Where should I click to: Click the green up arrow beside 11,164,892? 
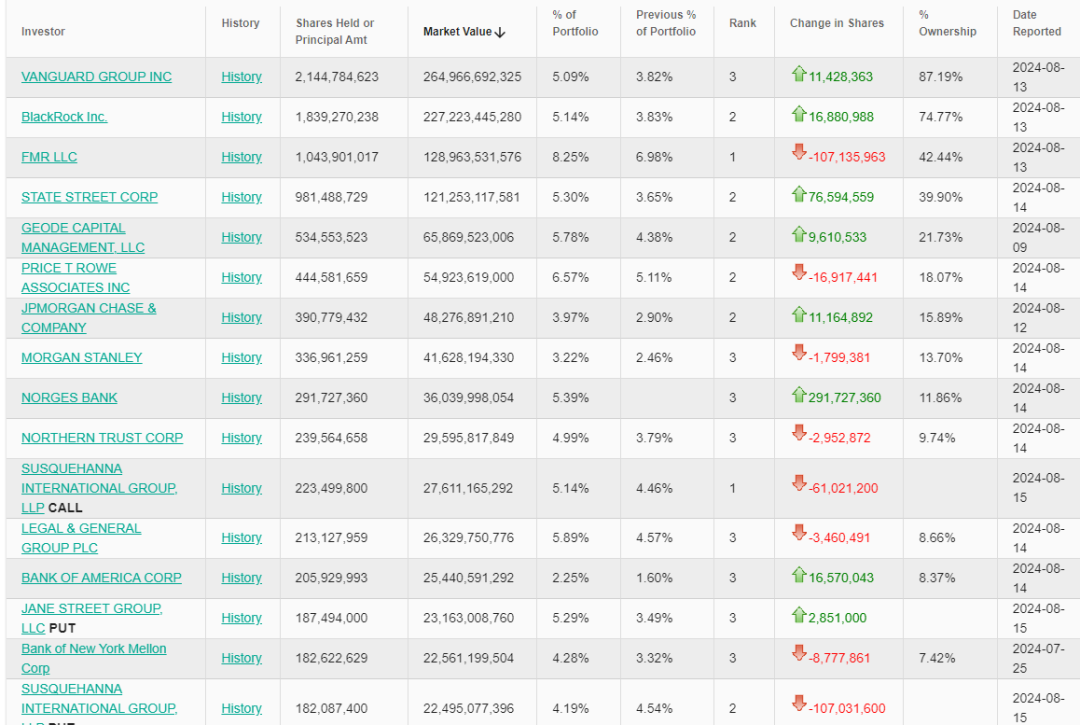tap(799, 315)
